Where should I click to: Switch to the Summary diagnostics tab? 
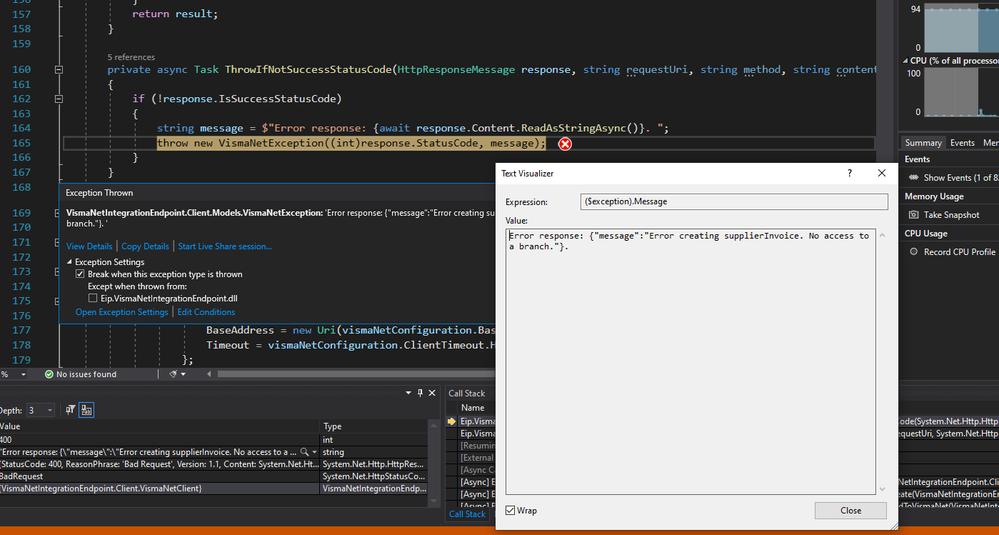pyautogui.click(x=923, y=143)
